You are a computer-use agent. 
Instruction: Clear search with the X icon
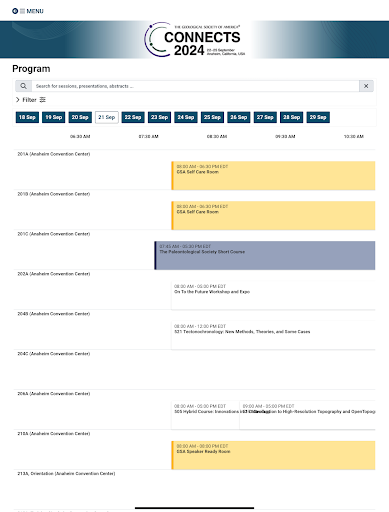tap(366, 86)
